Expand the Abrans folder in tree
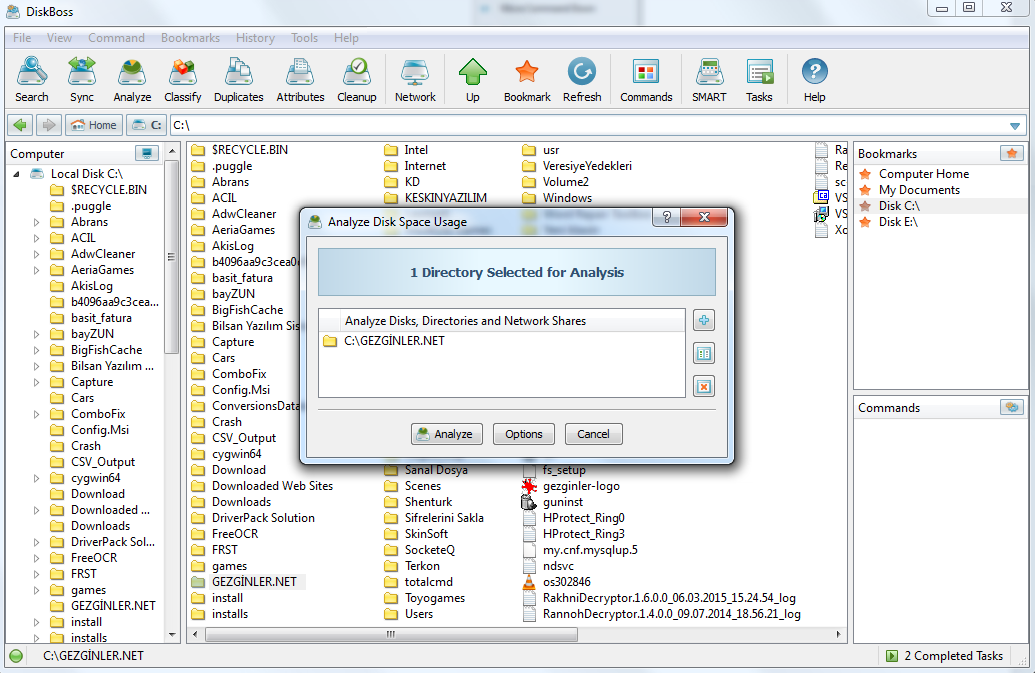Viewport: 1035px width, 673px height. (37, 222)
